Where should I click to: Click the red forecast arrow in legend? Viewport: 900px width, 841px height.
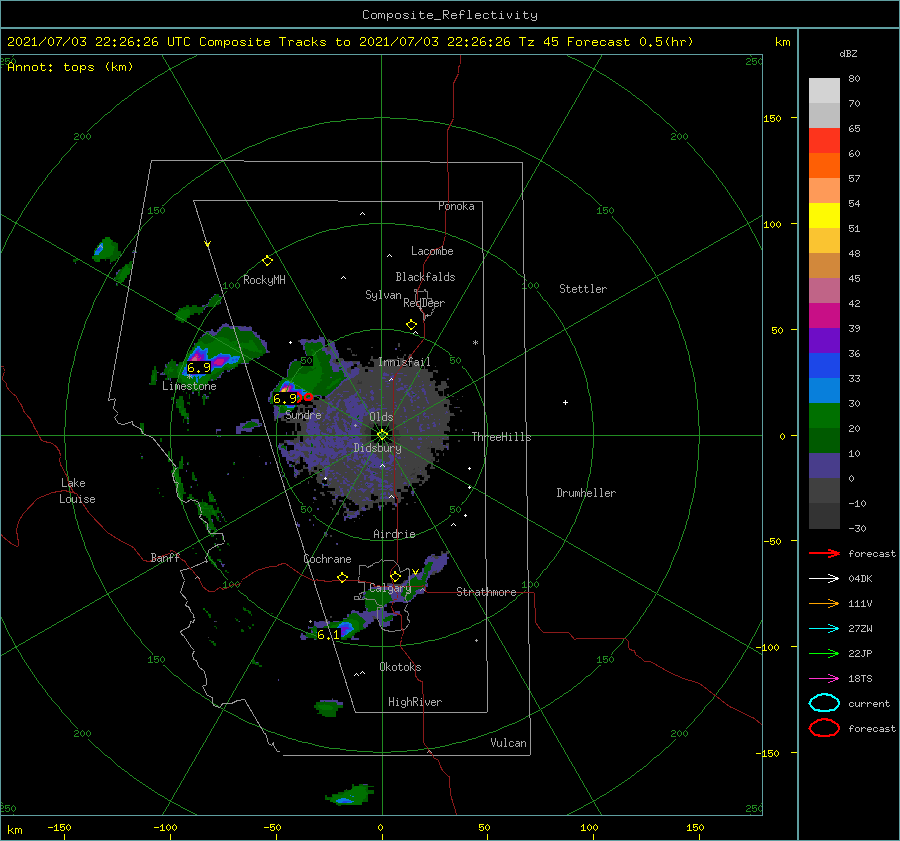[x=824, y=553]
